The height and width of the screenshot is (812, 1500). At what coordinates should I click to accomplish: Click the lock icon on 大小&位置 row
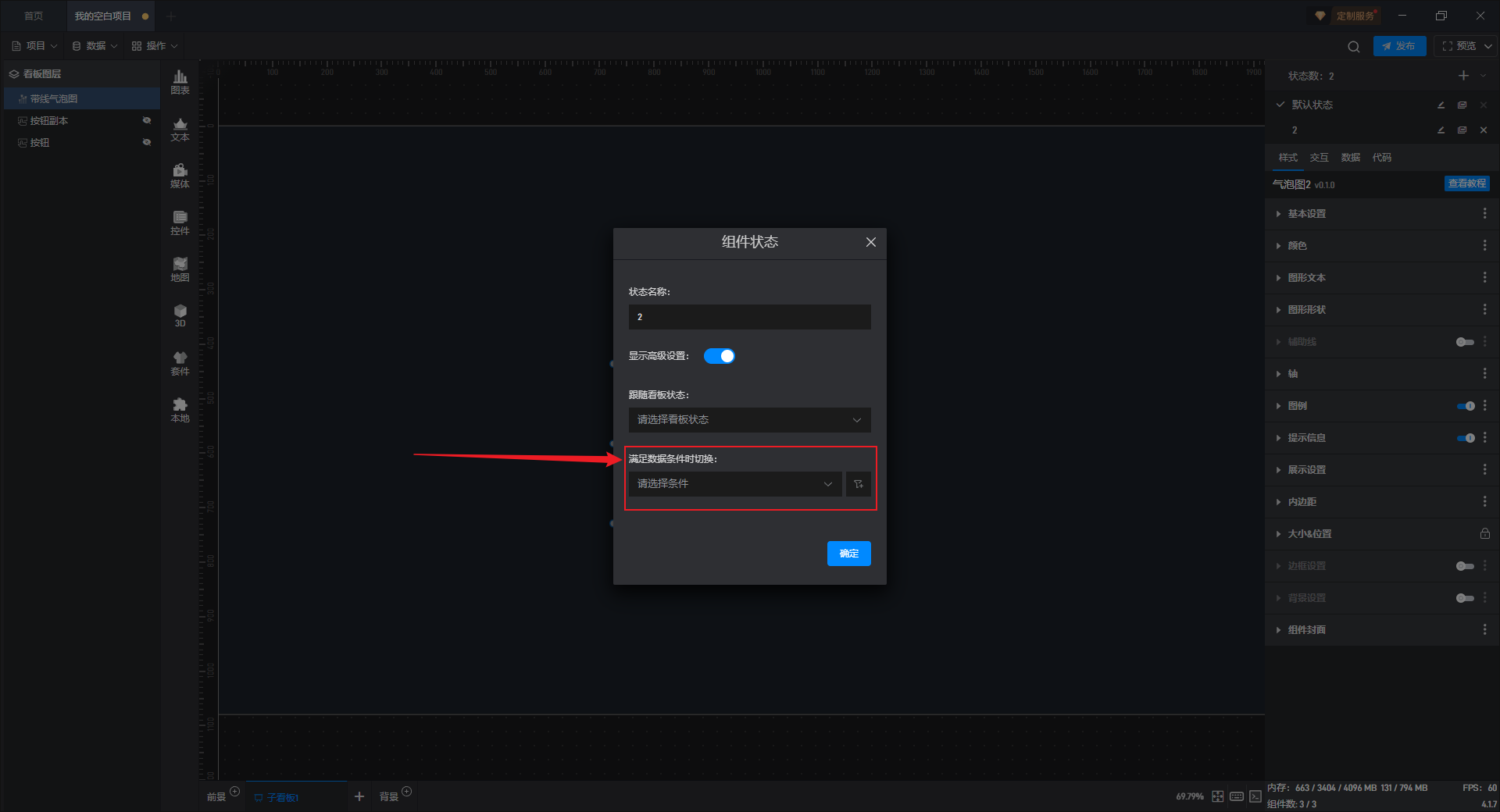[x=1484, y=534]
